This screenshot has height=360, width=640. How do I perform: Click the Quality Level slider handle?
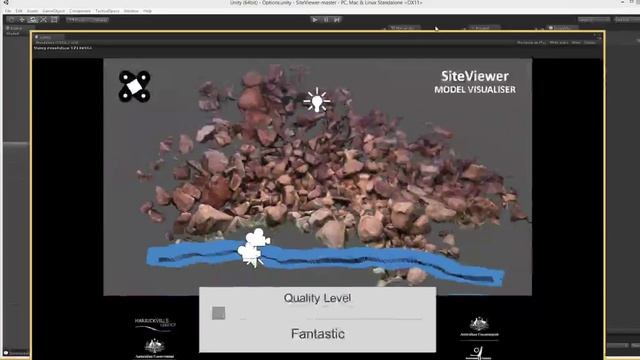(219, 313)
